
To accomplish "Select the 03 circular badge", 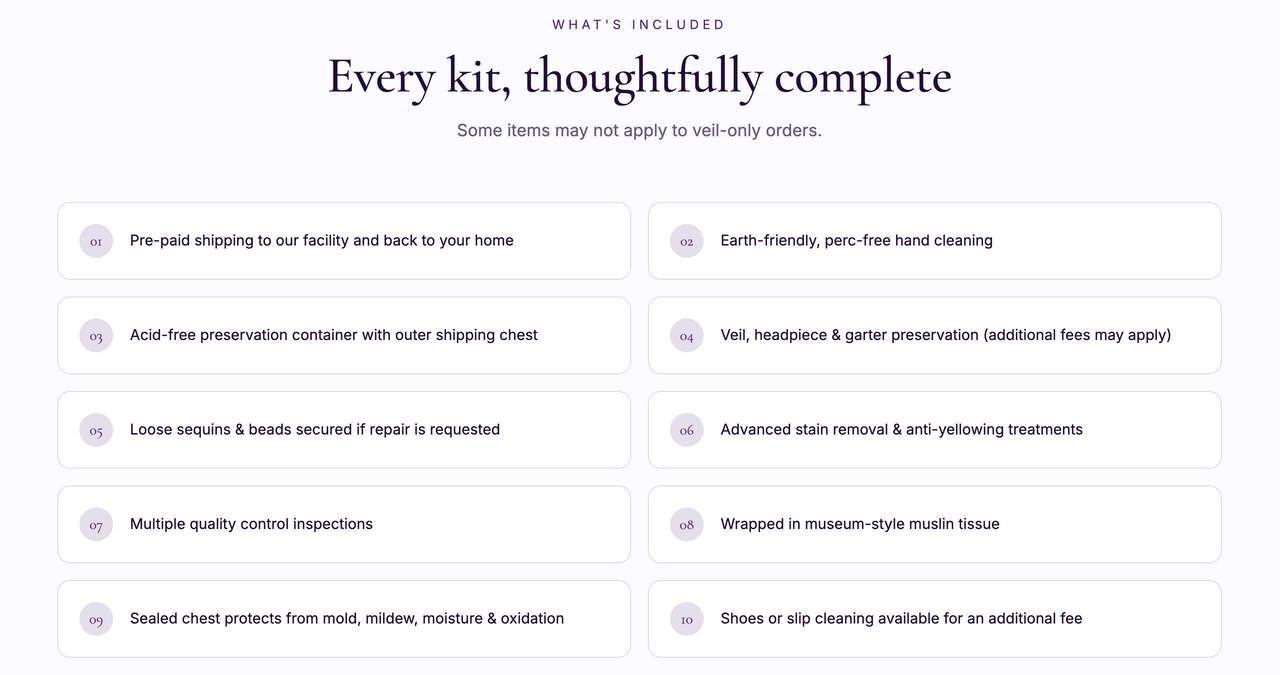I will 96,335.
